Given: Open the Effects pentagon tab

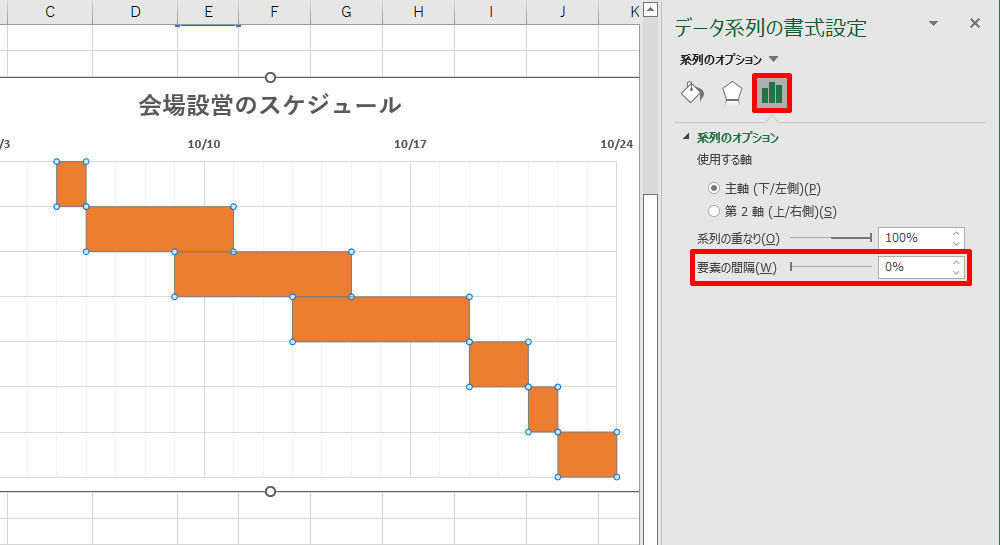Looking at the screenshot, I should 732,93.
